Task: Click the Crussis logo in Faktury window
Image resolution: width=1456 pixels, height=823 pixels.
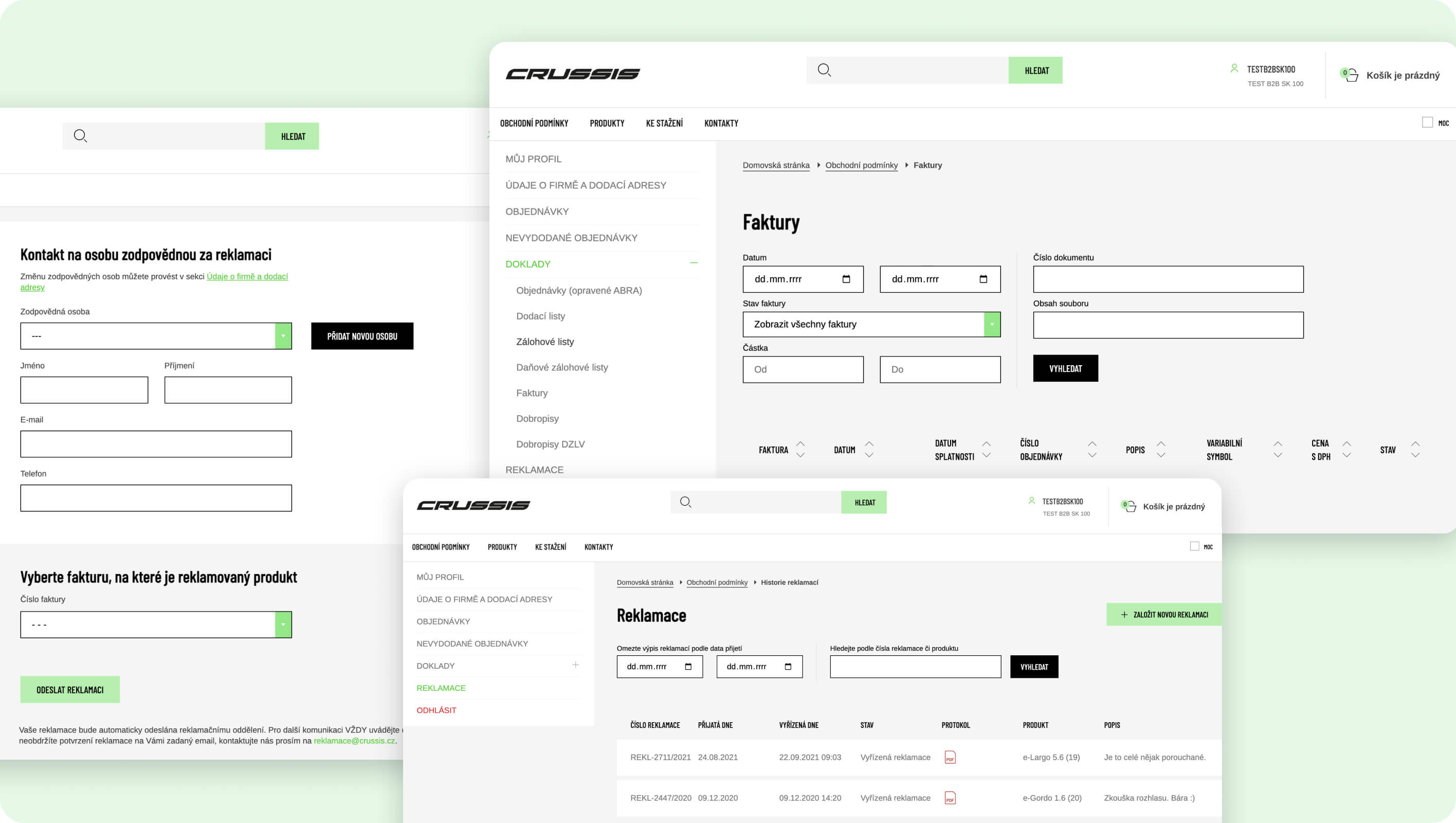Action: (x=573, y=74)
